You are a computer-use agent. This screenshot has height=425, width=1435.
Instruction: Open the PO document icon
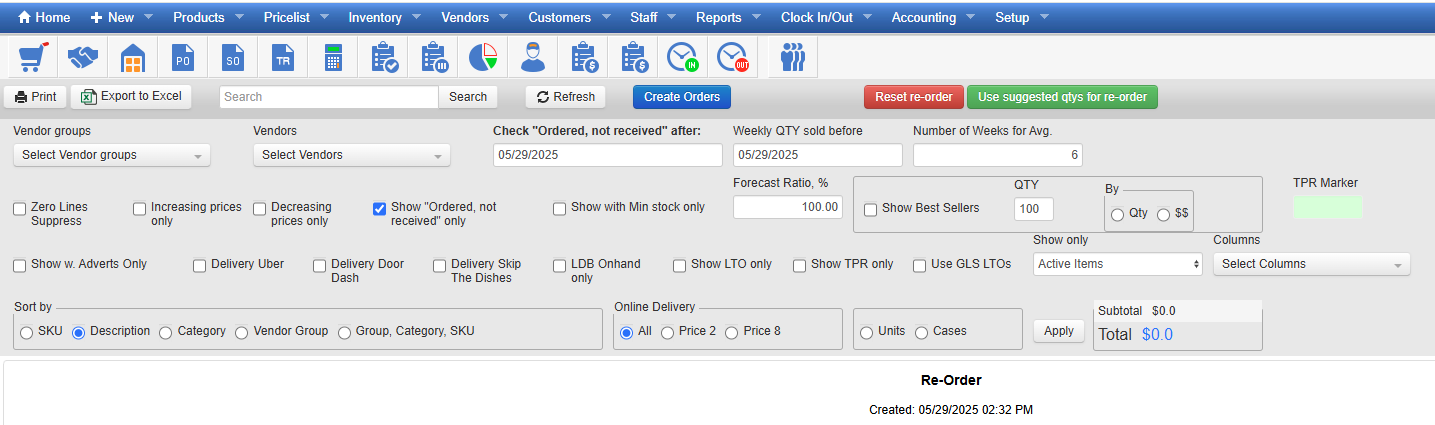click(x=182, y=58)
